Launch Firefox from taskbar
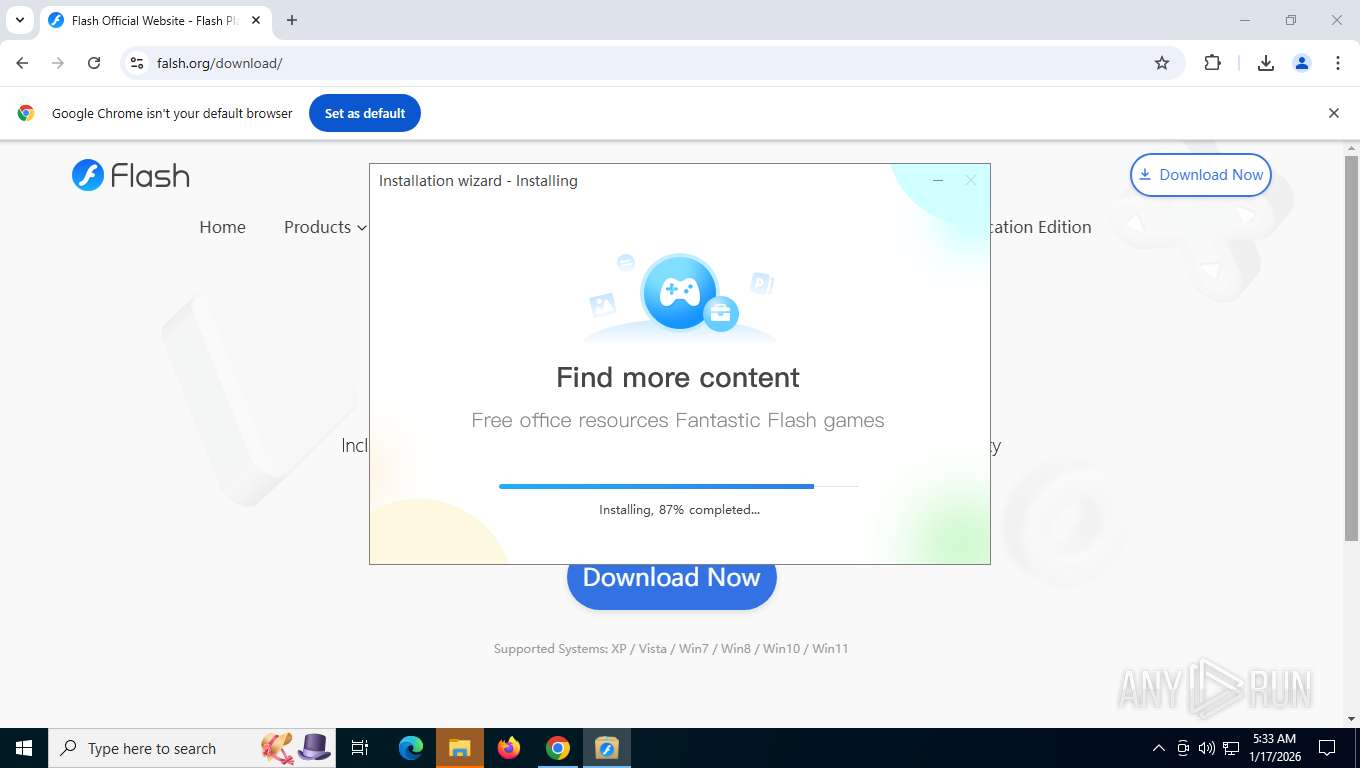Image resolution: width=1360 pixels, height=768 pixels. 509,748
